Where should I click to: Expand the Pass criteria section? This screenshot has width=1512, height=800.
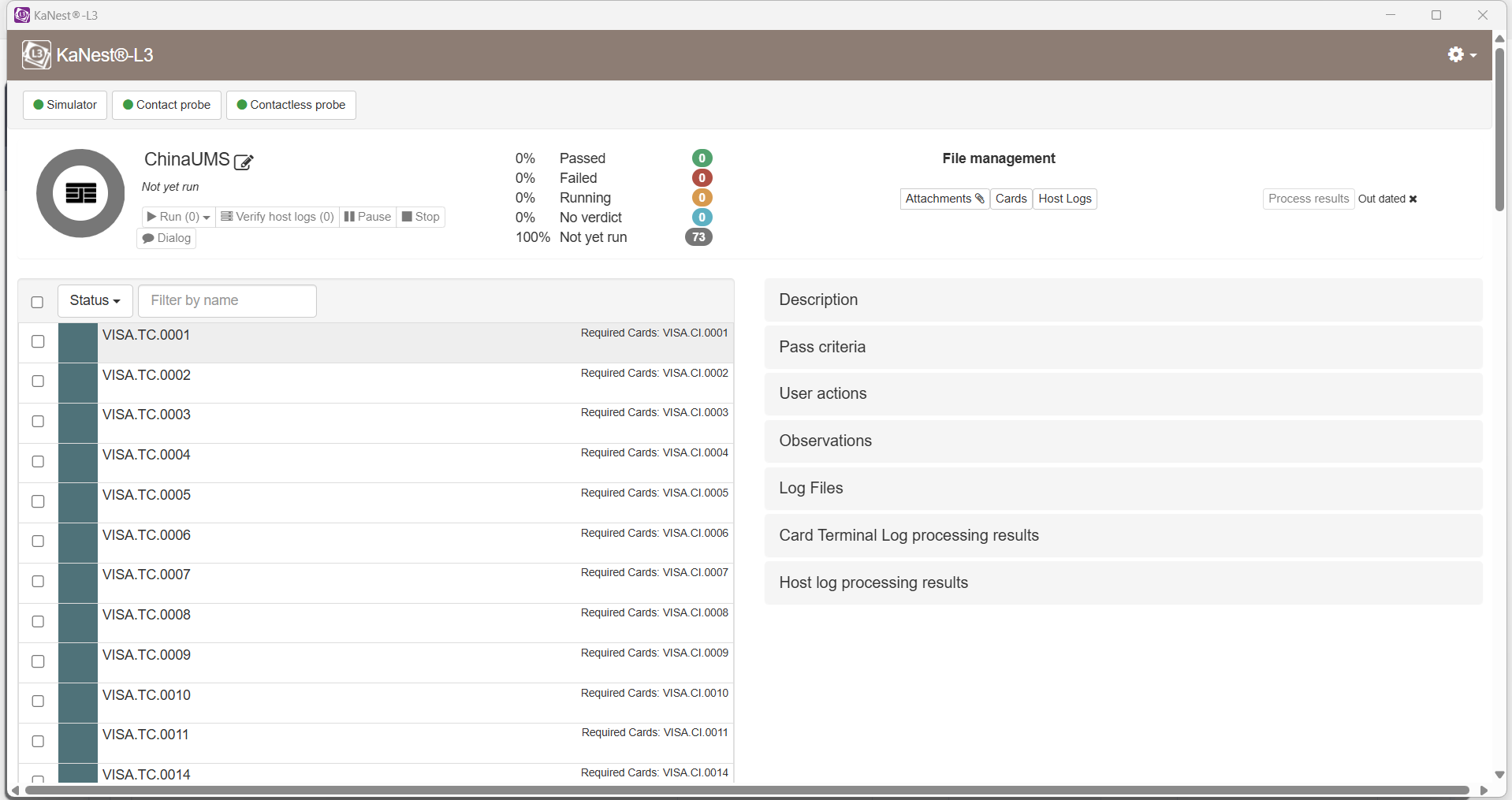(1123, 347)
